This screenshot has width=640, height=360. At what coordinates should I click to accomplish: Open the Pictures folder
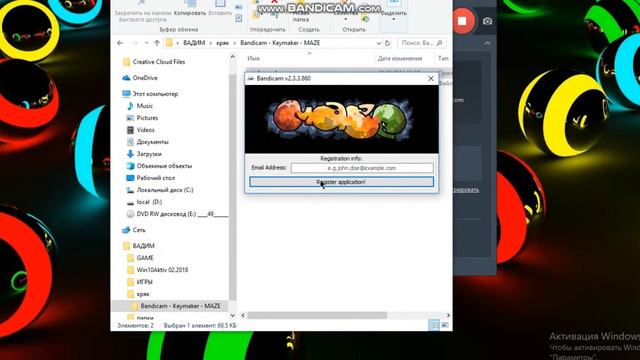tap(147, 118)
